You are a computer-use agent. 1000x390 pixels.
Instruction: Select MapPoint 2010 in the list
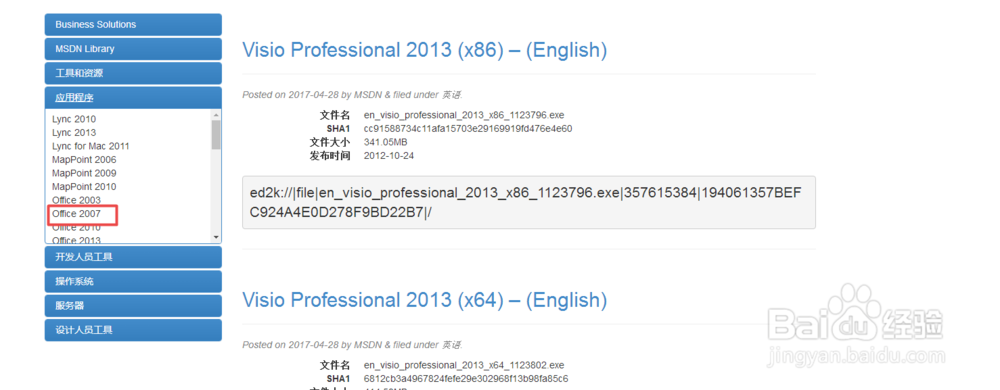coord(84,187)
